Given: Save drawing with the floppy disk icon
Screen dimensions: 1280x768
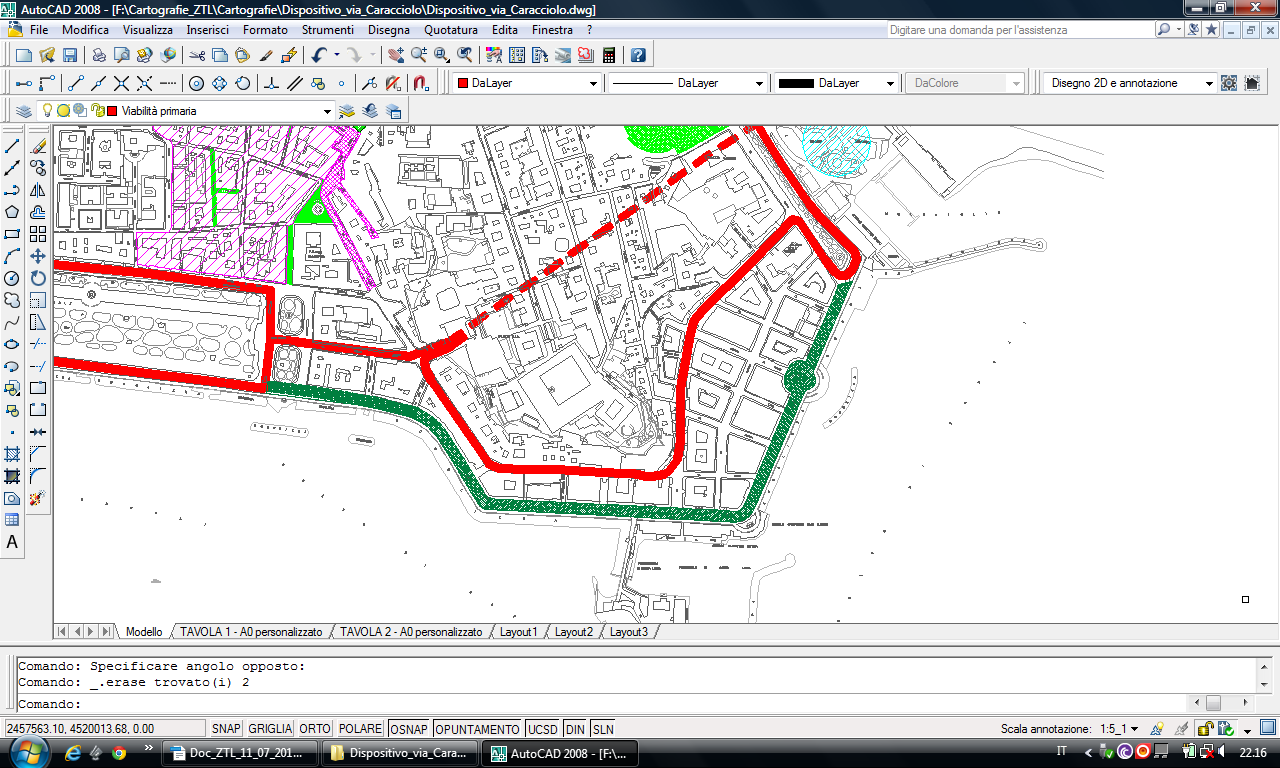Looking at the screenshot, I should click(x=70, y=55).
